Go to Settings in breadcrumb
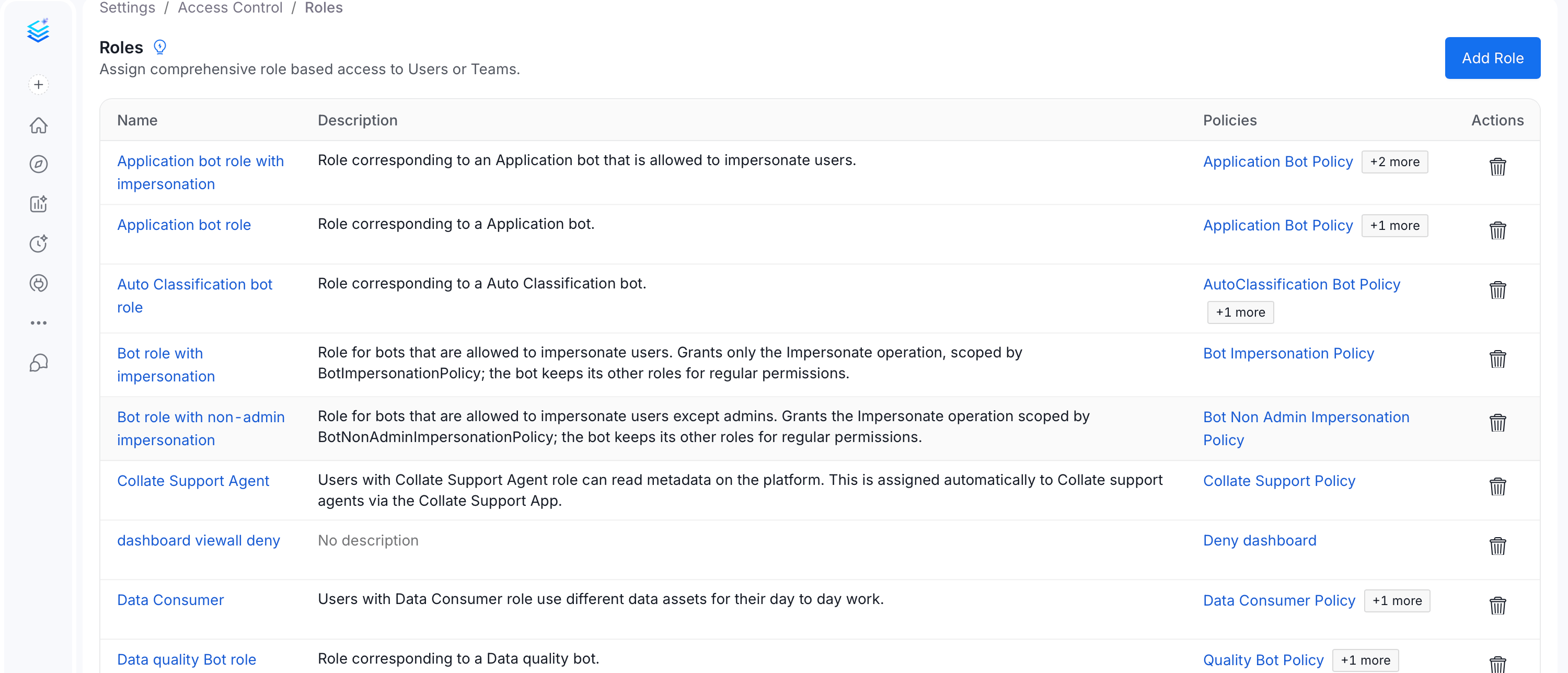The width and height of the screenshot is (1568, 673). (127, 8)
